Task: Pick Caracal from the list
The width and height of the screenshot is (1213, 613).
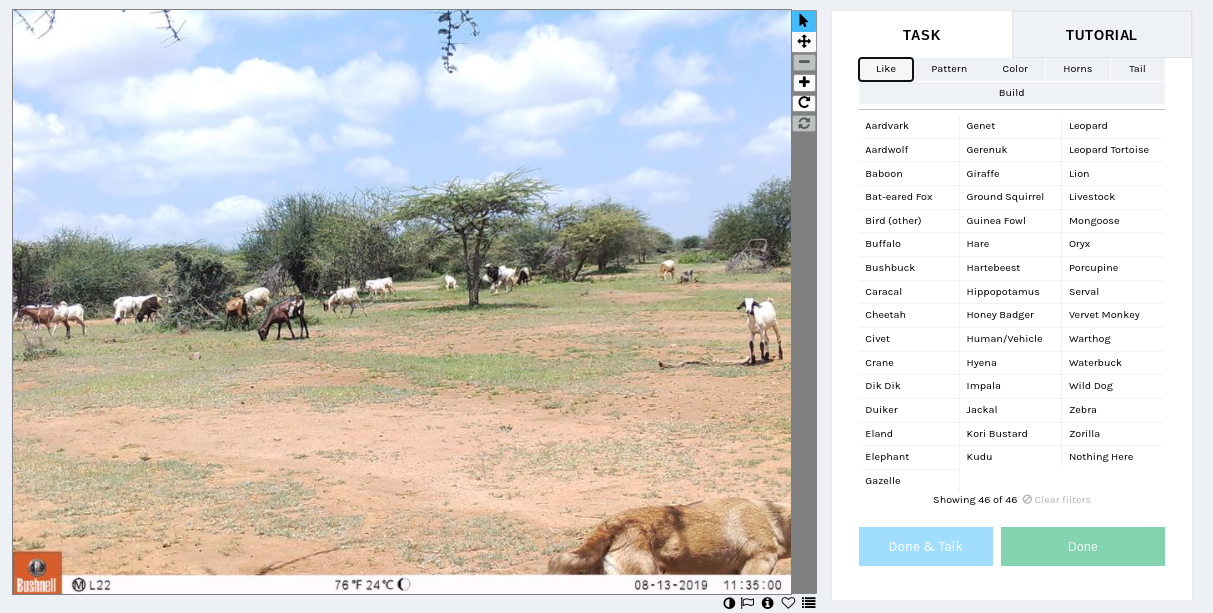Action: [x=909, y=292]
